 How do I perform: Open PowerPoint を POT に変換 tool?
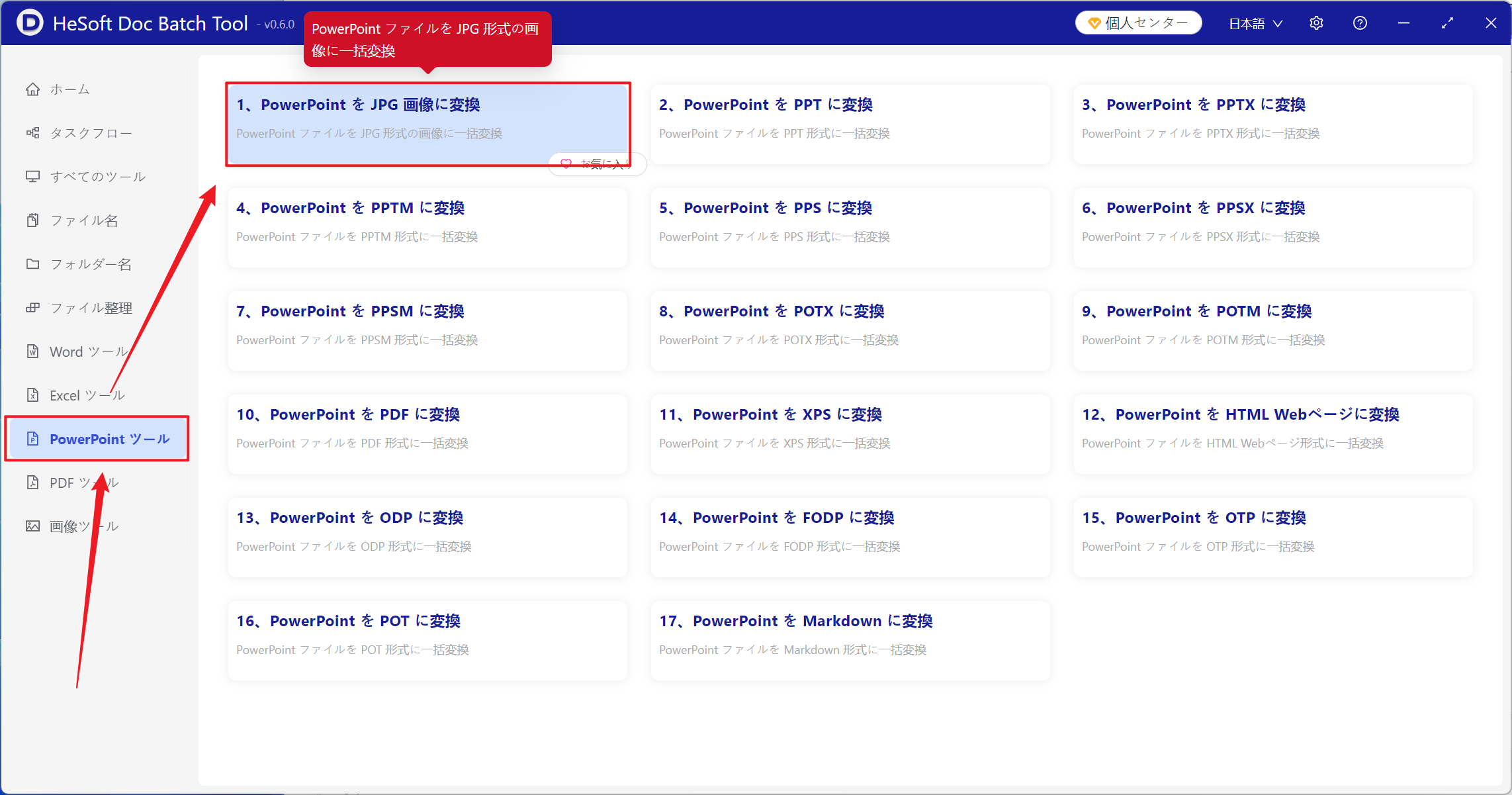click(427, 640)
